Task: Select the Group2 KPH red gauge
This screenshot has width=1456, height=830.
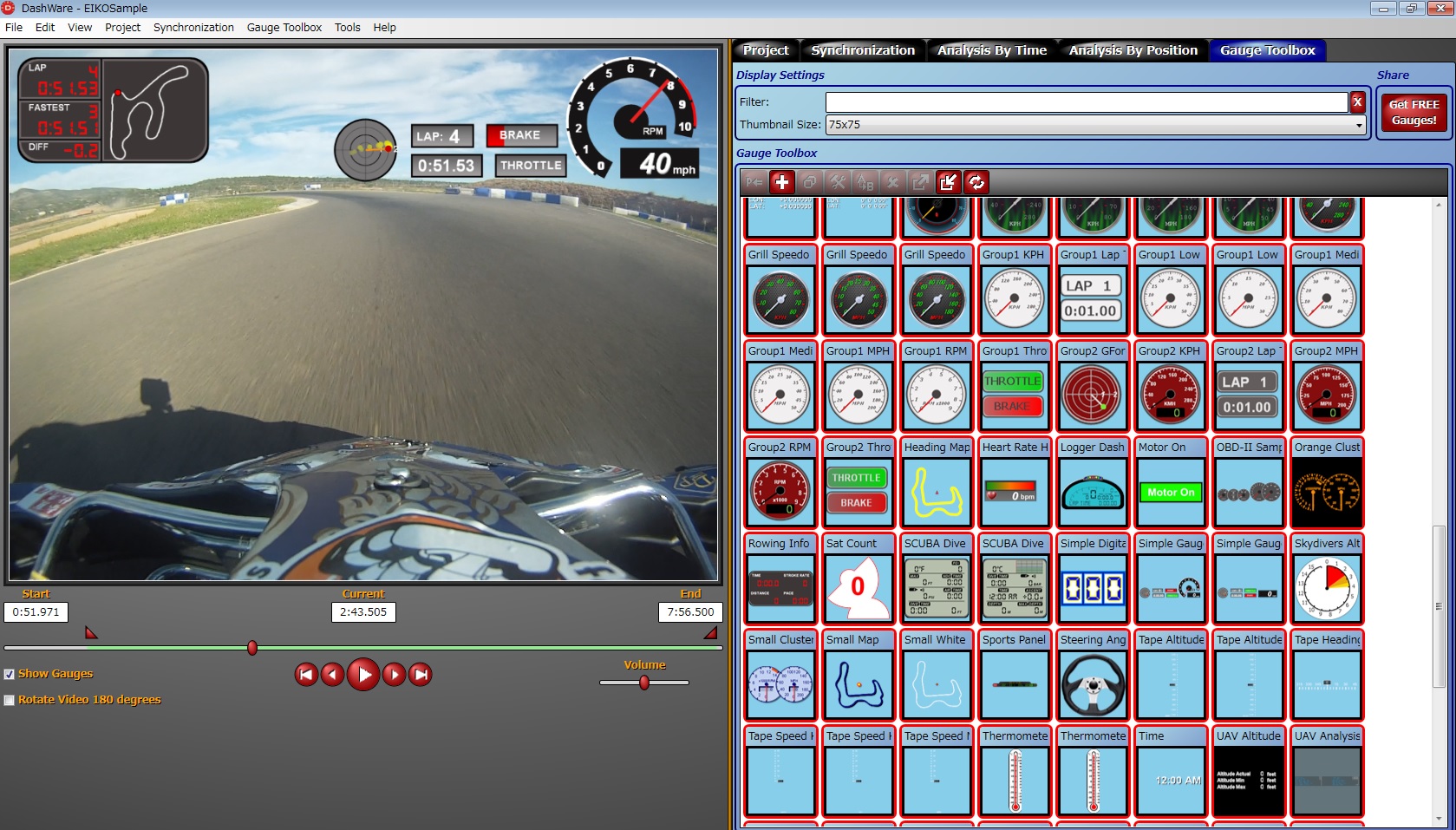Action: [x=1170, y=386]
